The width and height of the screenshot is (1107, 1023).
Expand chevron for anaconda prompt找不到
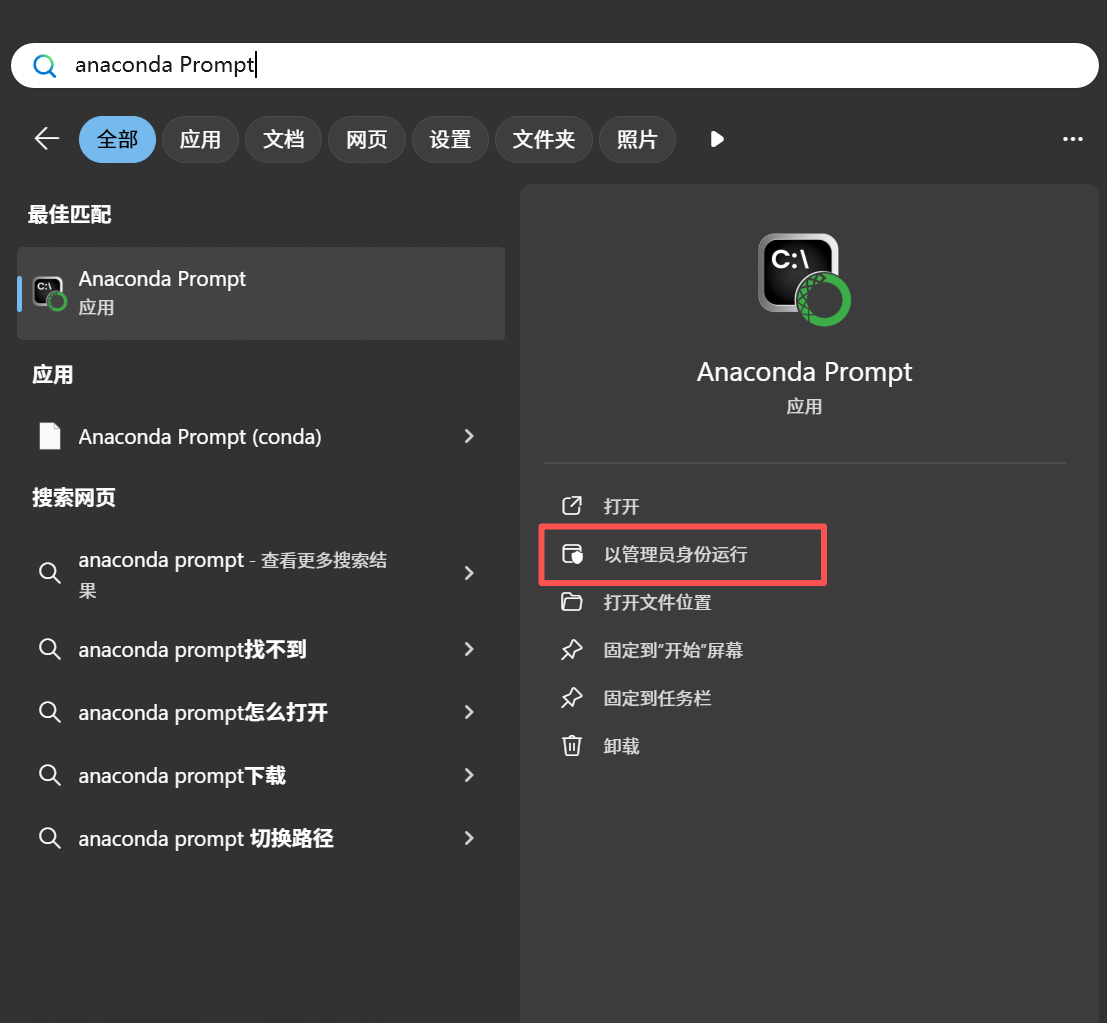[469, 649]
